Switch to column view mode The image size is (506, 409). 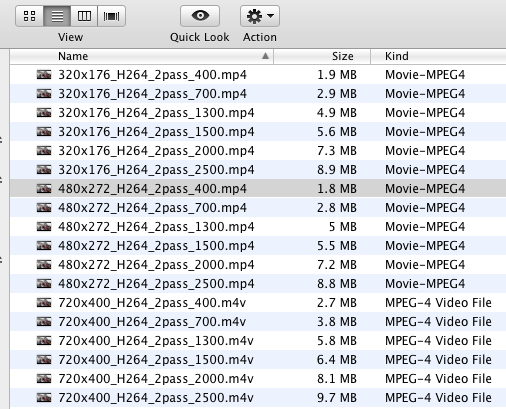[84, 16]
